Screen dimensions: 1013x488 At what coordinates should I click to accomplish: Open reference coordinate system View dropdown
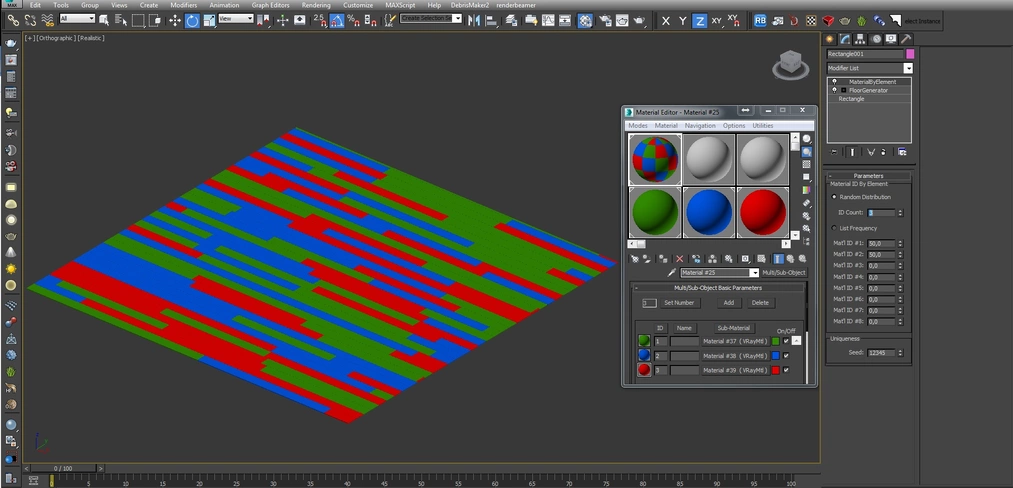pos(235,19)
